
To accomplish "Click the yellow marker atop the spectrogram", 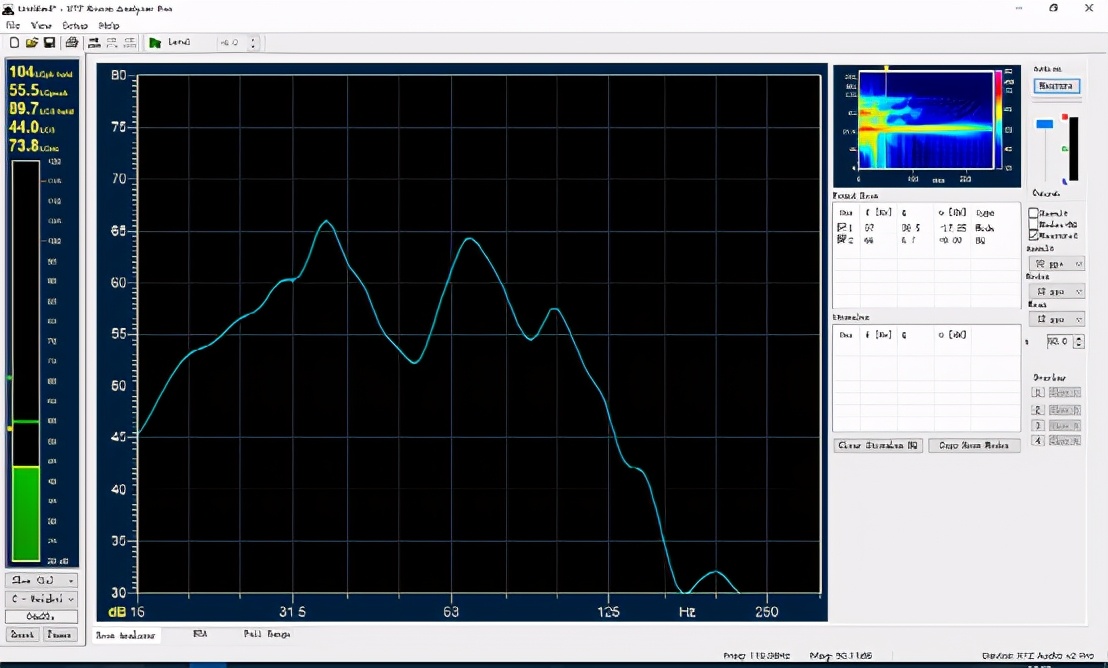I will [x=886, y=69].
